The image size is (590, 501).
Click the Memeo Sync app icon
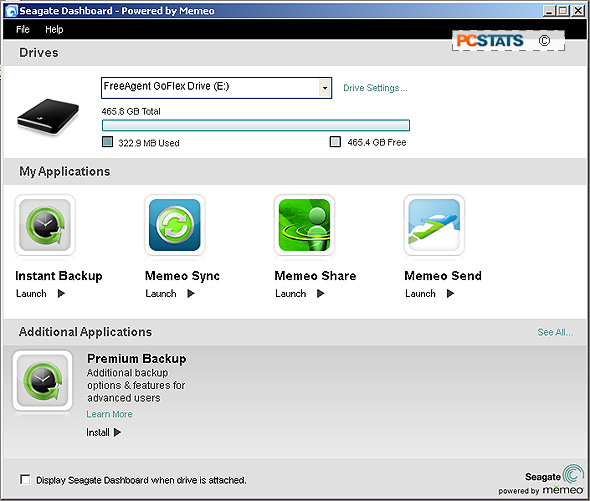(175, 225)
